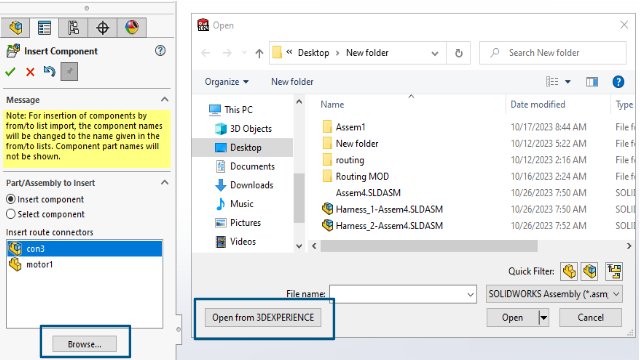Collapse the Part/Assembly to Insert section
The image size is (640, 360).
click(164, 182)
